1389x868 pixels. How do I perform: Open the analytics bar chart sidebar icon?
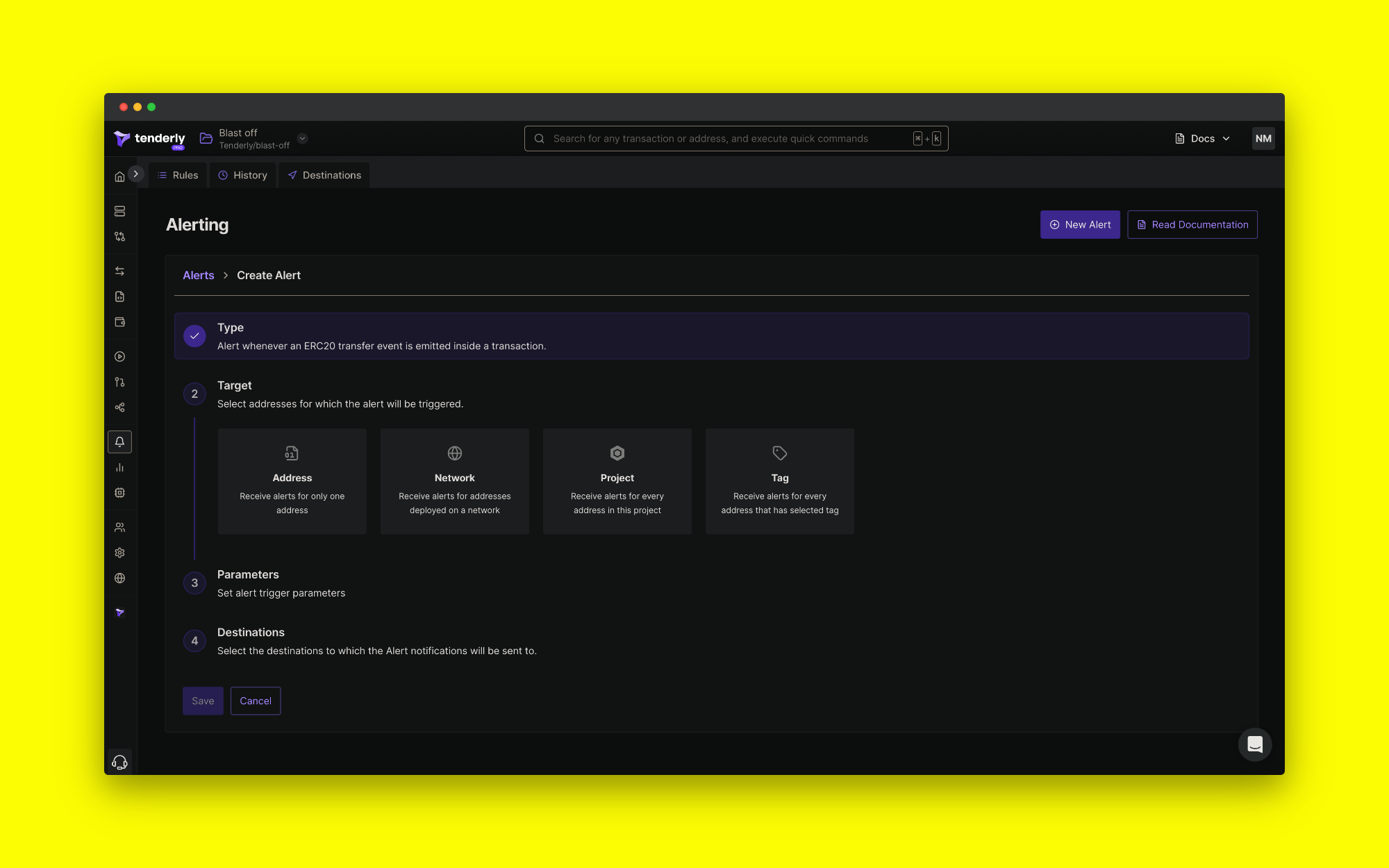119,467
